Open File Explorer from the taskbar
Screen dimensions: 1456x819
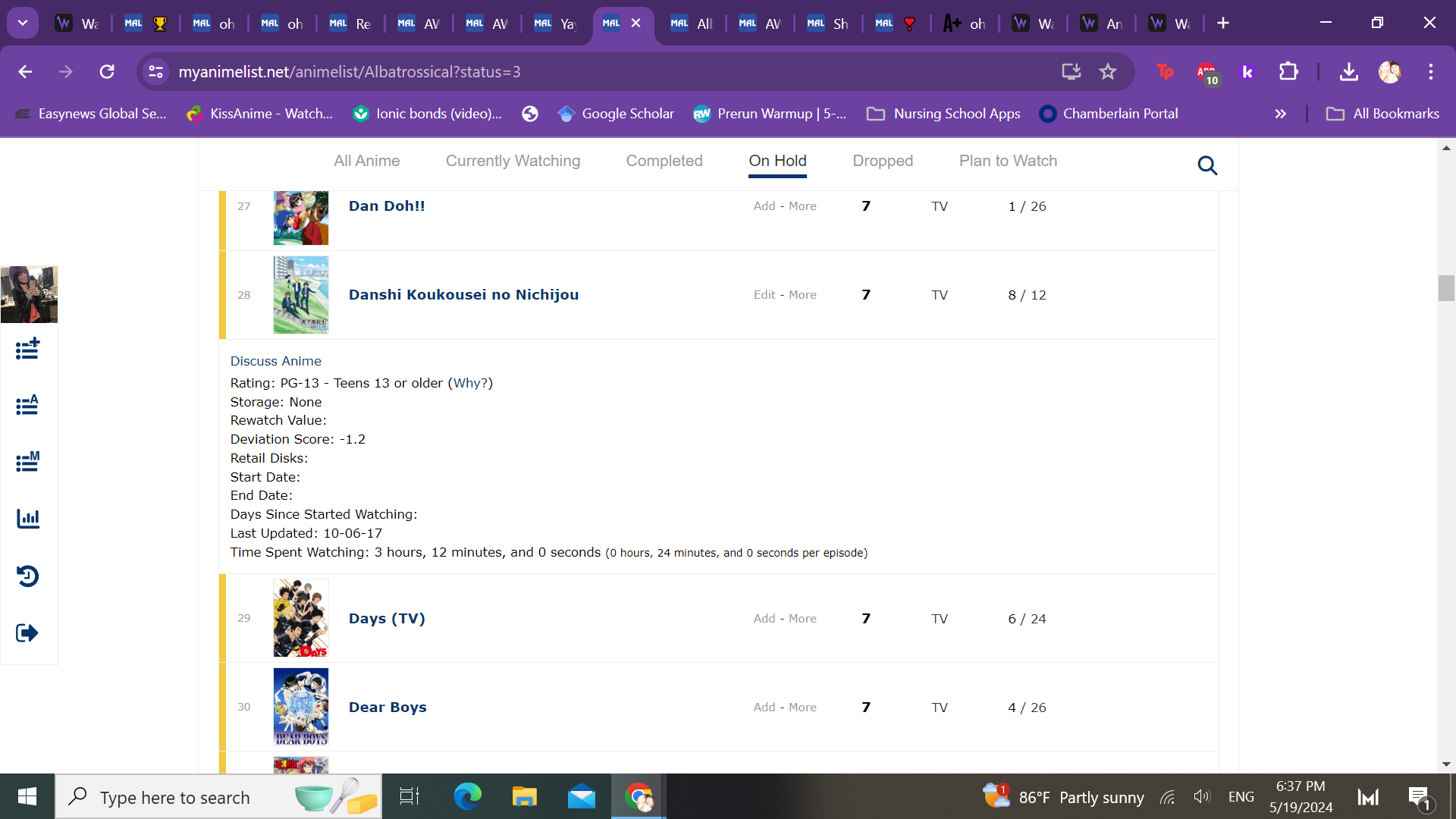[524, 797]
